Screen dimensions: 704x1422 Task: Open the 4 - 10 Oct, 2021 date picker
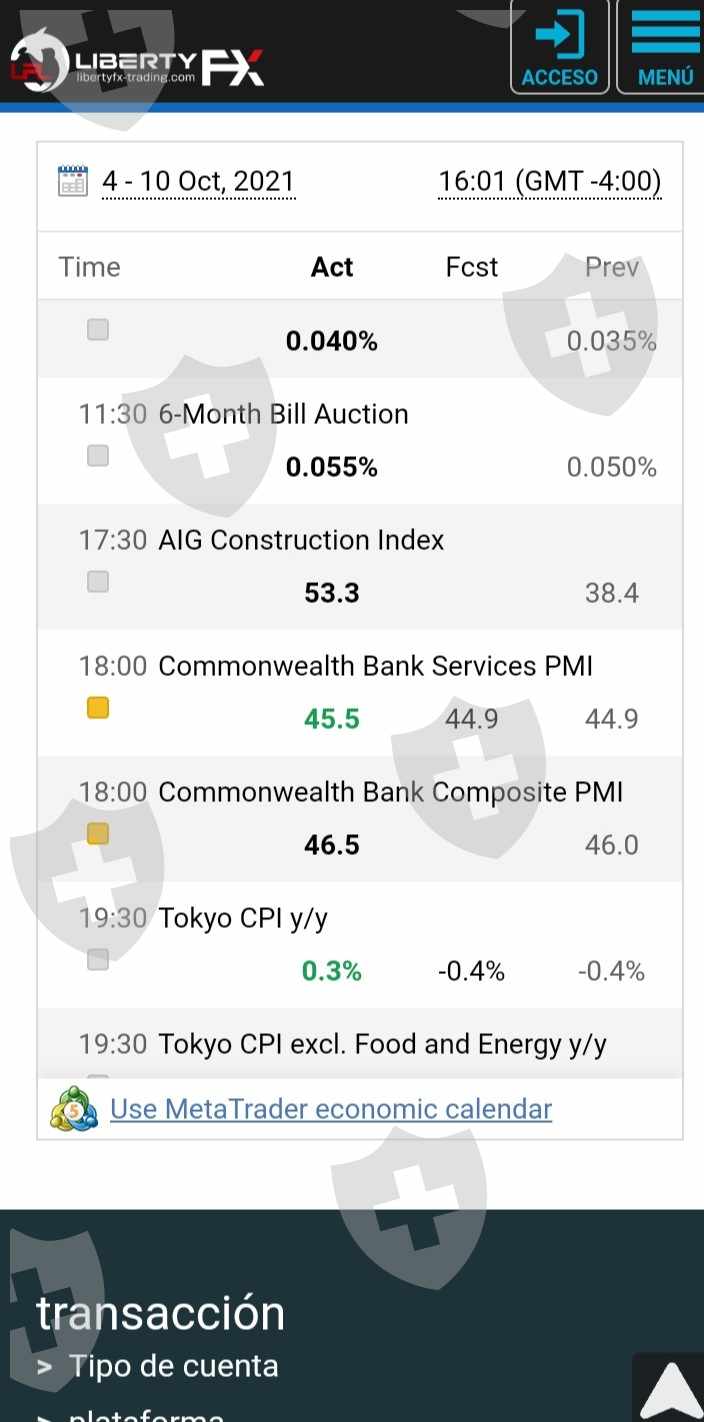click(x=198, y=182)
